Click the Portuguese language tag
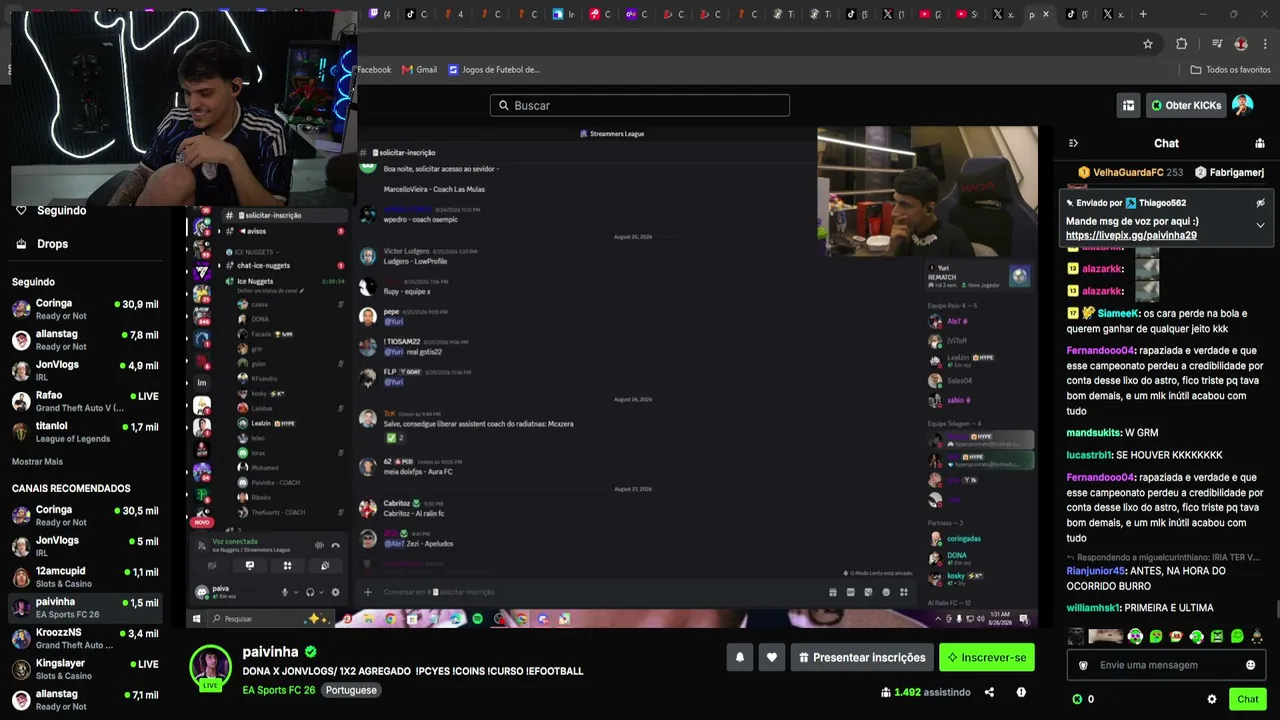Image resolution: width=1280 pixels, height=720 pixels. tap(351, 690)
